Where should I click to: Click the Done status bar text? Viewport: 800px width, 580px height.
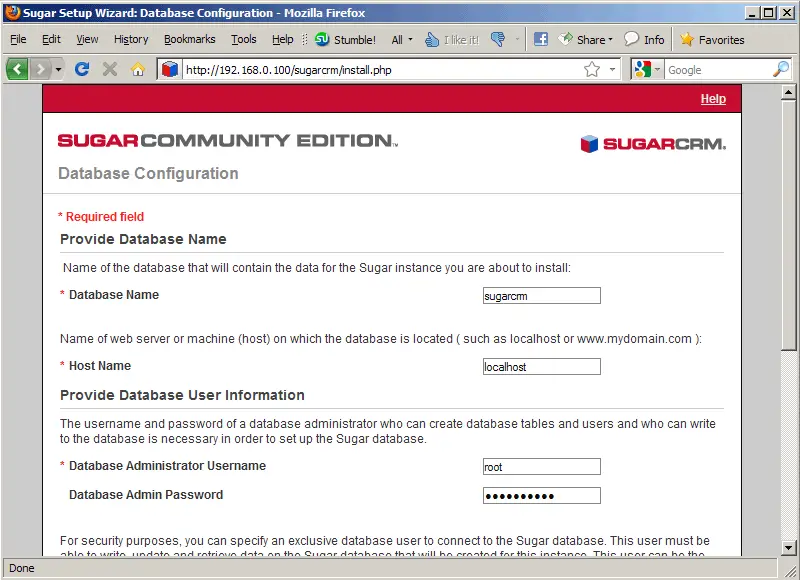22,568
